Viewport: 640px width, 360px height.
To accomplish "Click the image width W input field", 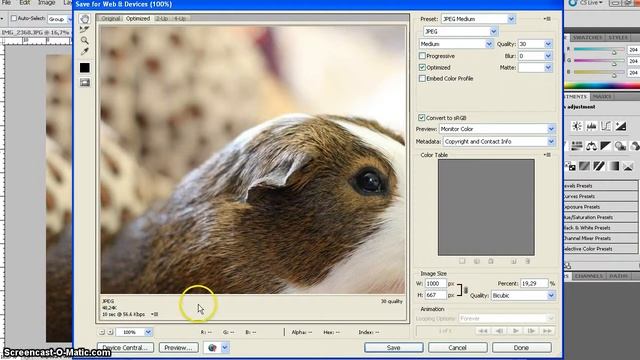I will point(435,283).
